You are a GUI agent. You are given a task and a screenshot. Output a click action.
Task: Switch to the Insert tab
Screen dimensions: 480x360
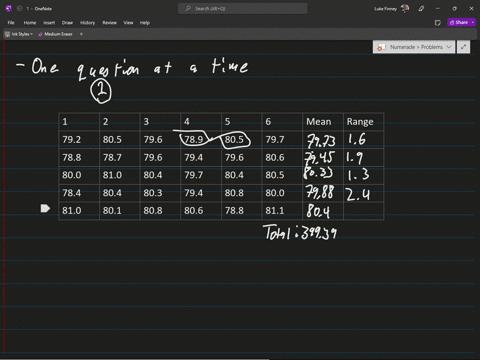tap(49, 23)
